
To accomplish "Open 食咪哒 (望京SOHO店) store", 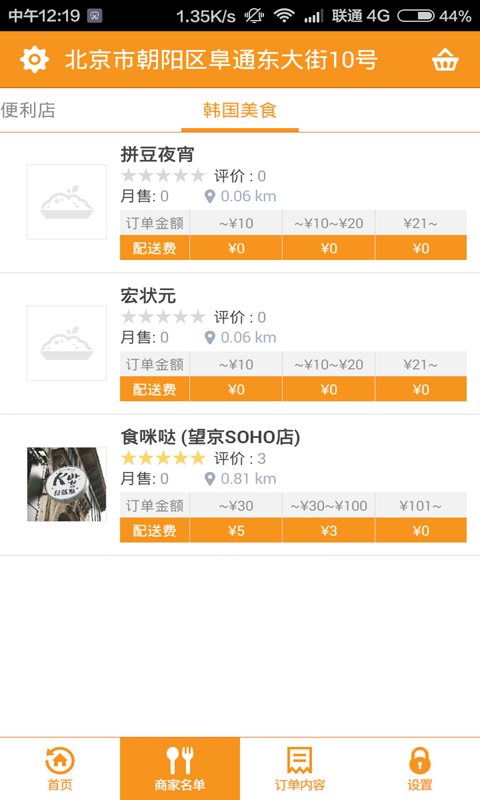I will [x=210, y=437].
